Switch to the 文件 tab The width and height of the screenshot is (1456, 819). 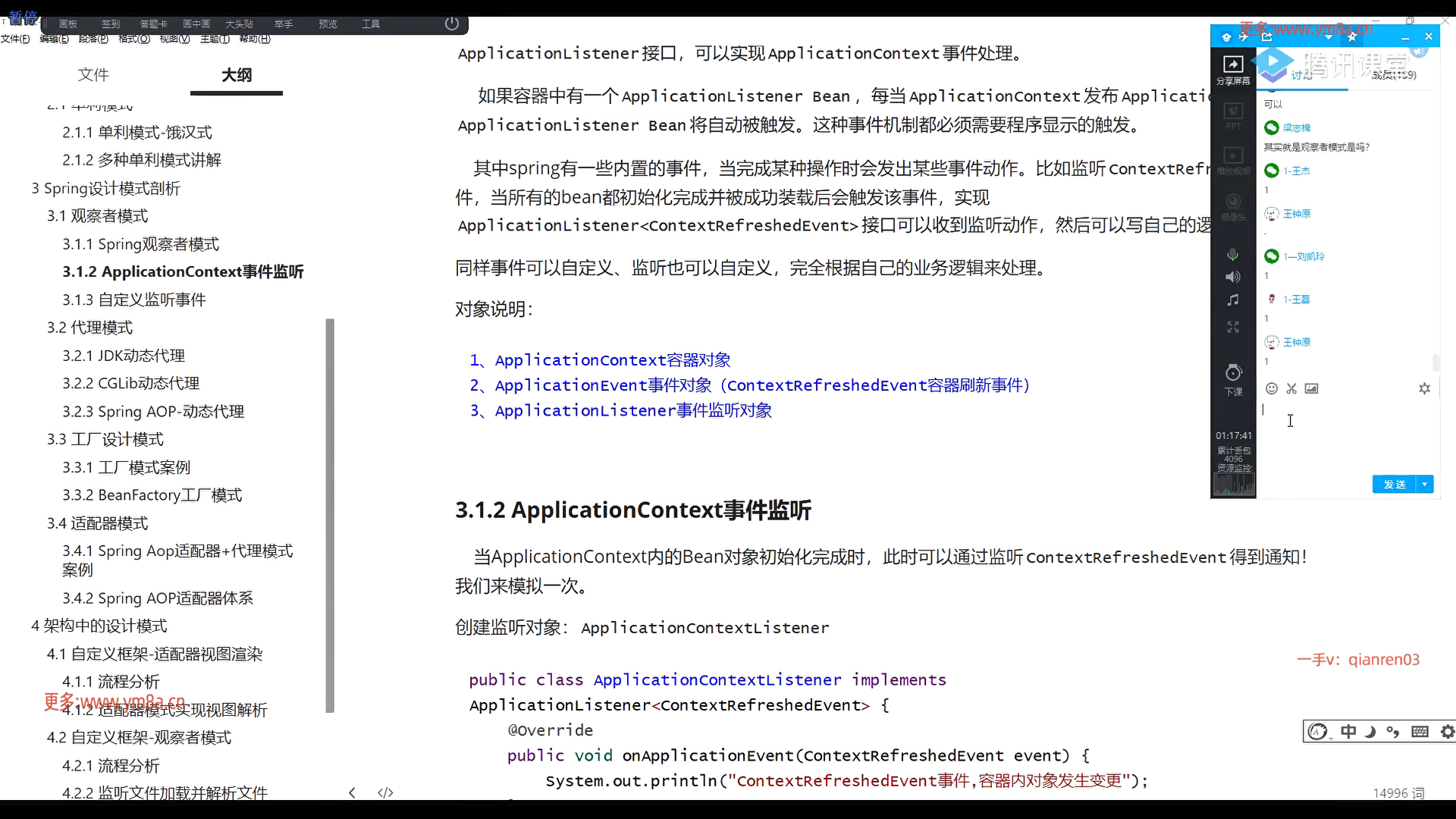(x=93, y=74)
